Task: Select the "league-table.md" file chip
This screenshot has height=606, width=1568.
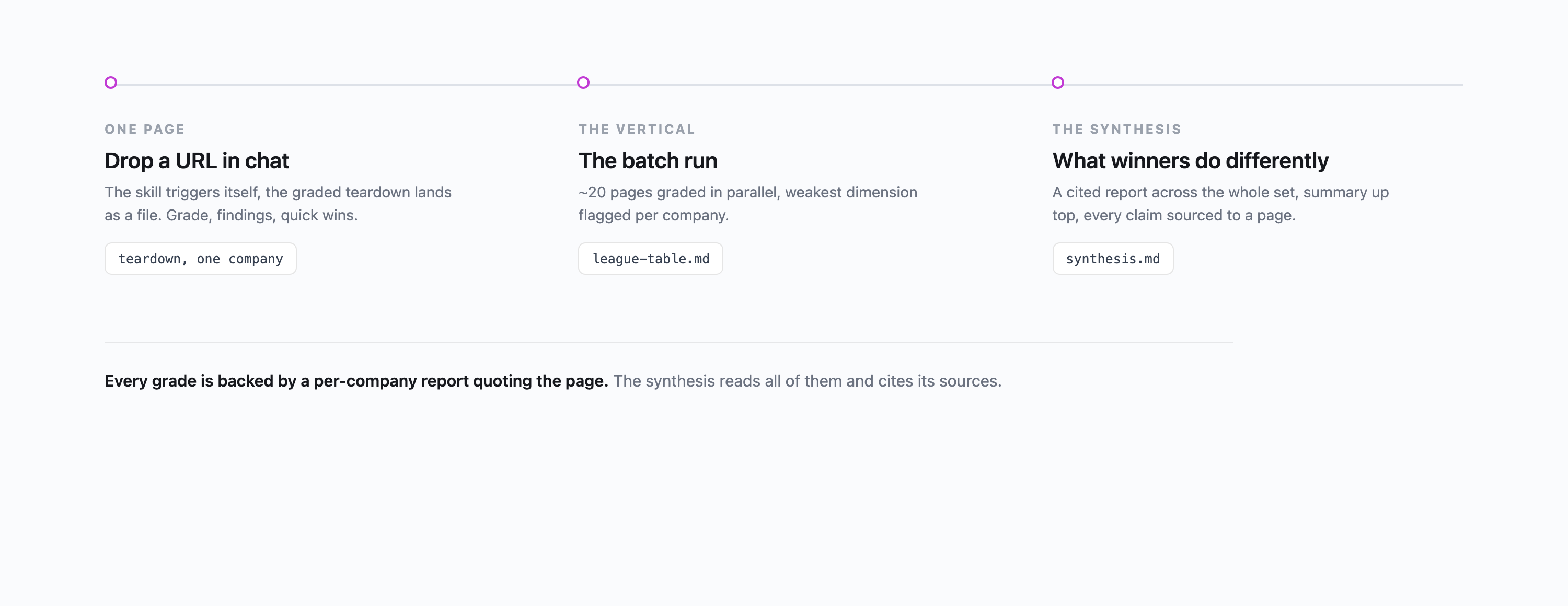Action: tap(651, 259)
